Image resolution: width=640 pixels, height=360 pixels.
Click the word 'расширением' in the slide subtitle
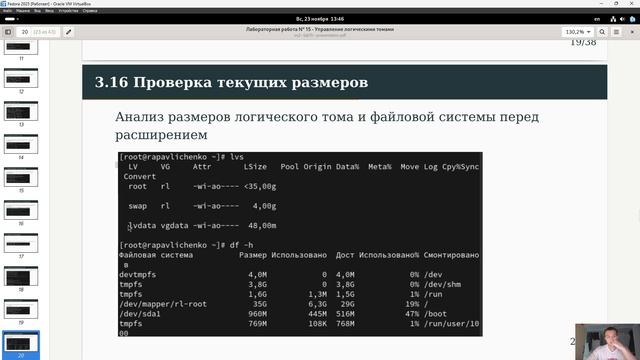click(161, 135)
